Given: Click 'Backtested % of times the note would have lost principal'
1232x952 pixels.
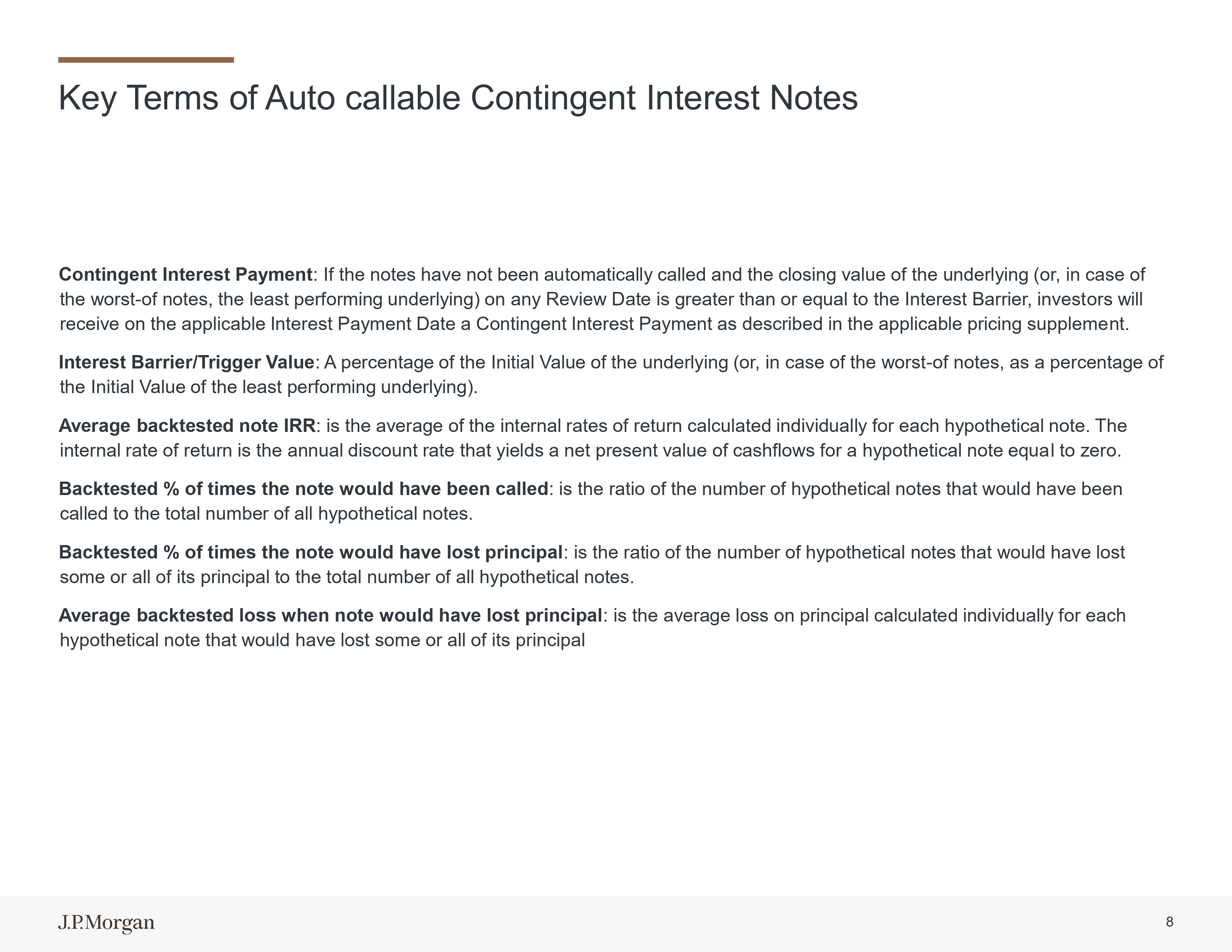Looking at the screenshot, I should [x=311, y=552].
